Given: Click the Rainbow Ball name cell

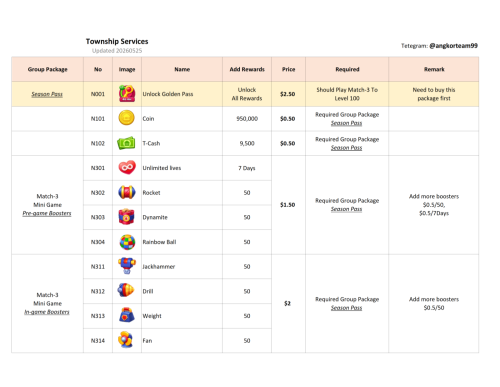Looking at the screenshot, I should tap(182, 242).
